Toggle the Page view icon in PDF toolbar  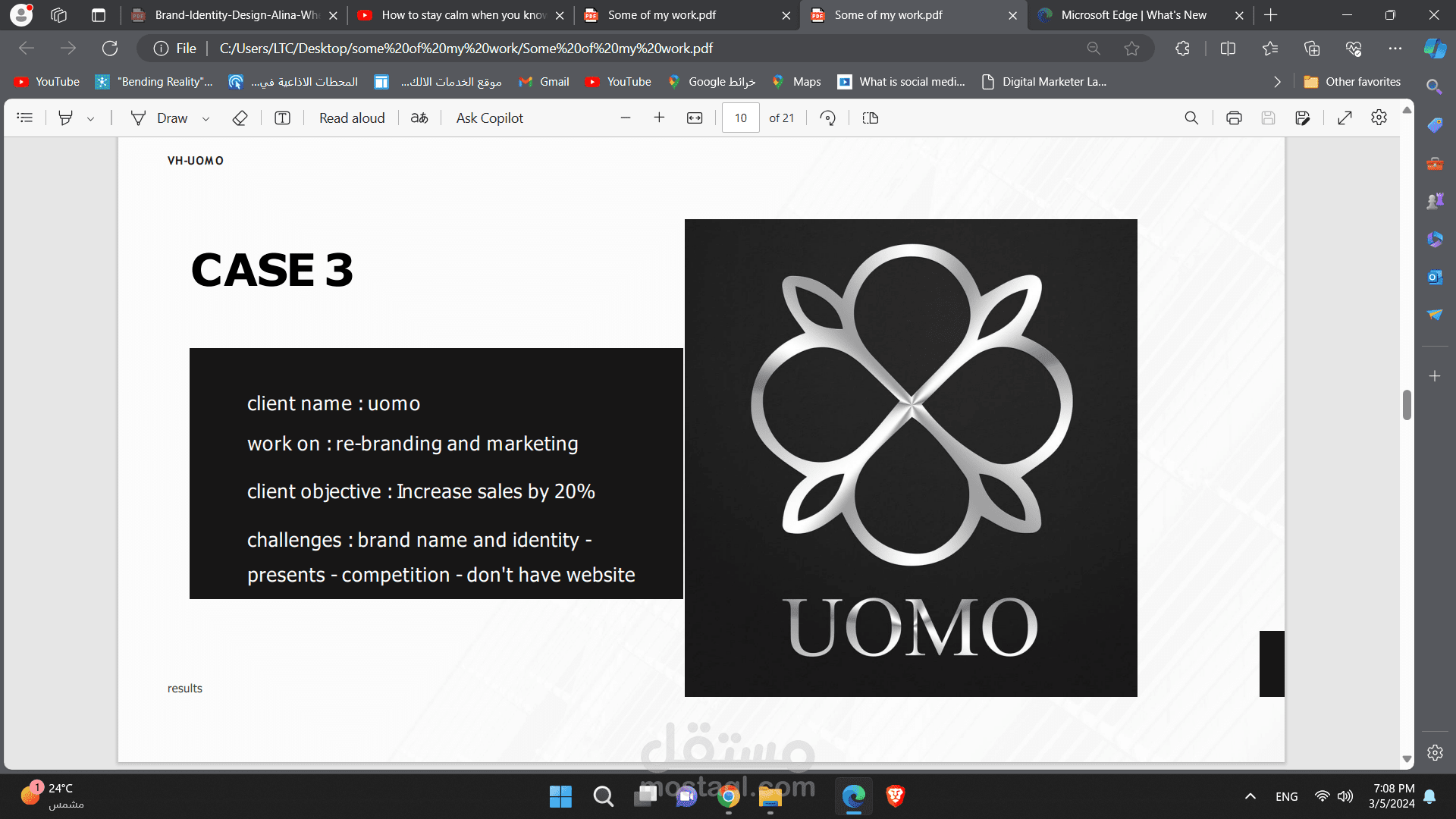pos(871,118)
